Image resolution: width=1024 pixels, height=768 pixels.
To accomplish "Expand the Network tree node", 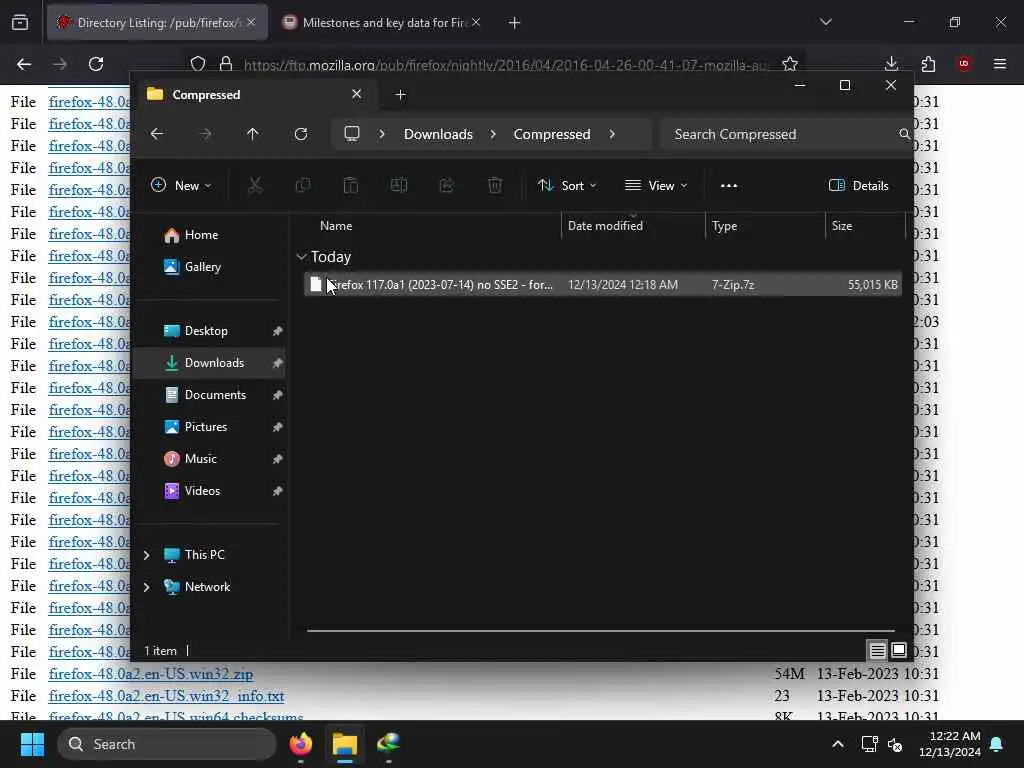I will pos(146,587).
